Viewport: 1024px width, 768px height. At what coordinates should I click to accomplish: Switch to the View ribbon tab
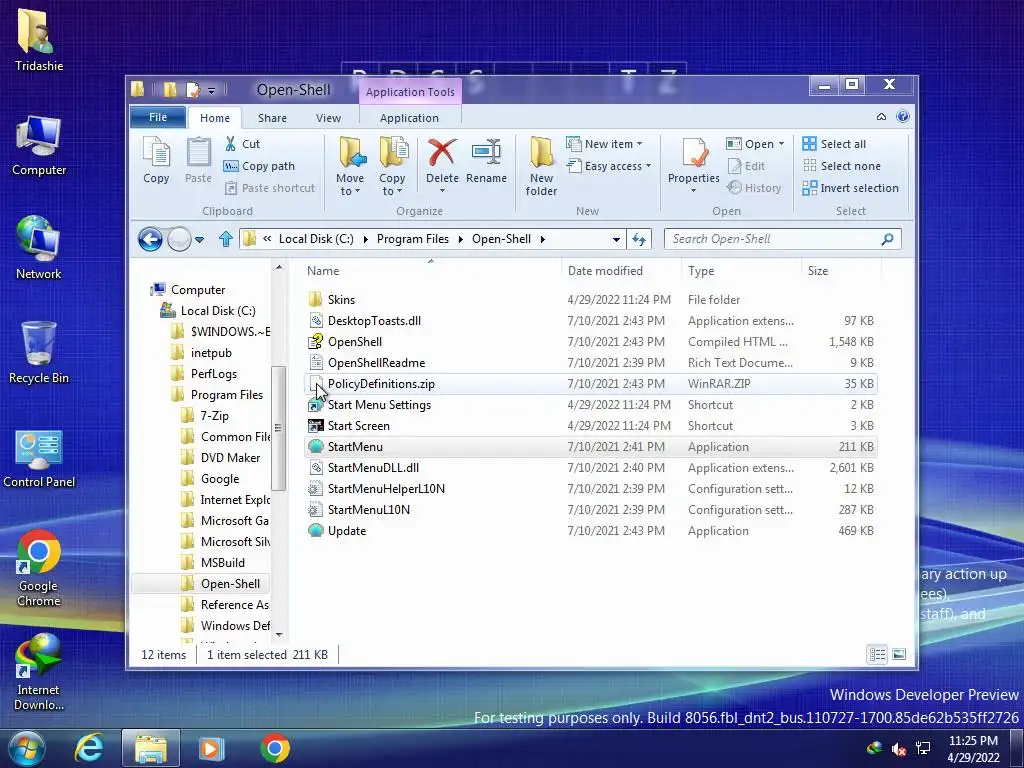(x=328, y=118)
